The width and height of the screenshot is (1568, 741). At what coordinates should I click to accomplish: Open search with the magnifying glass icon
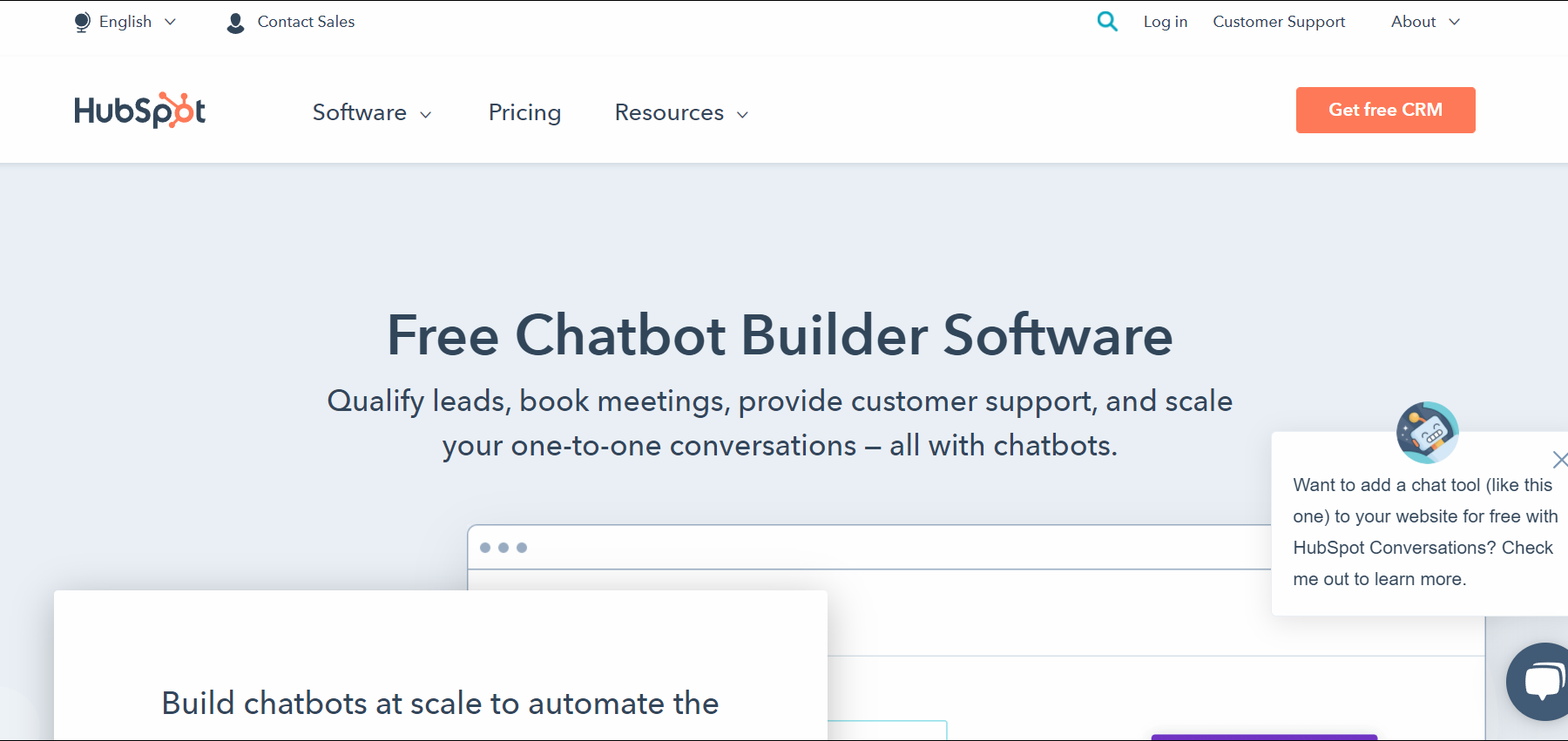1107,22
